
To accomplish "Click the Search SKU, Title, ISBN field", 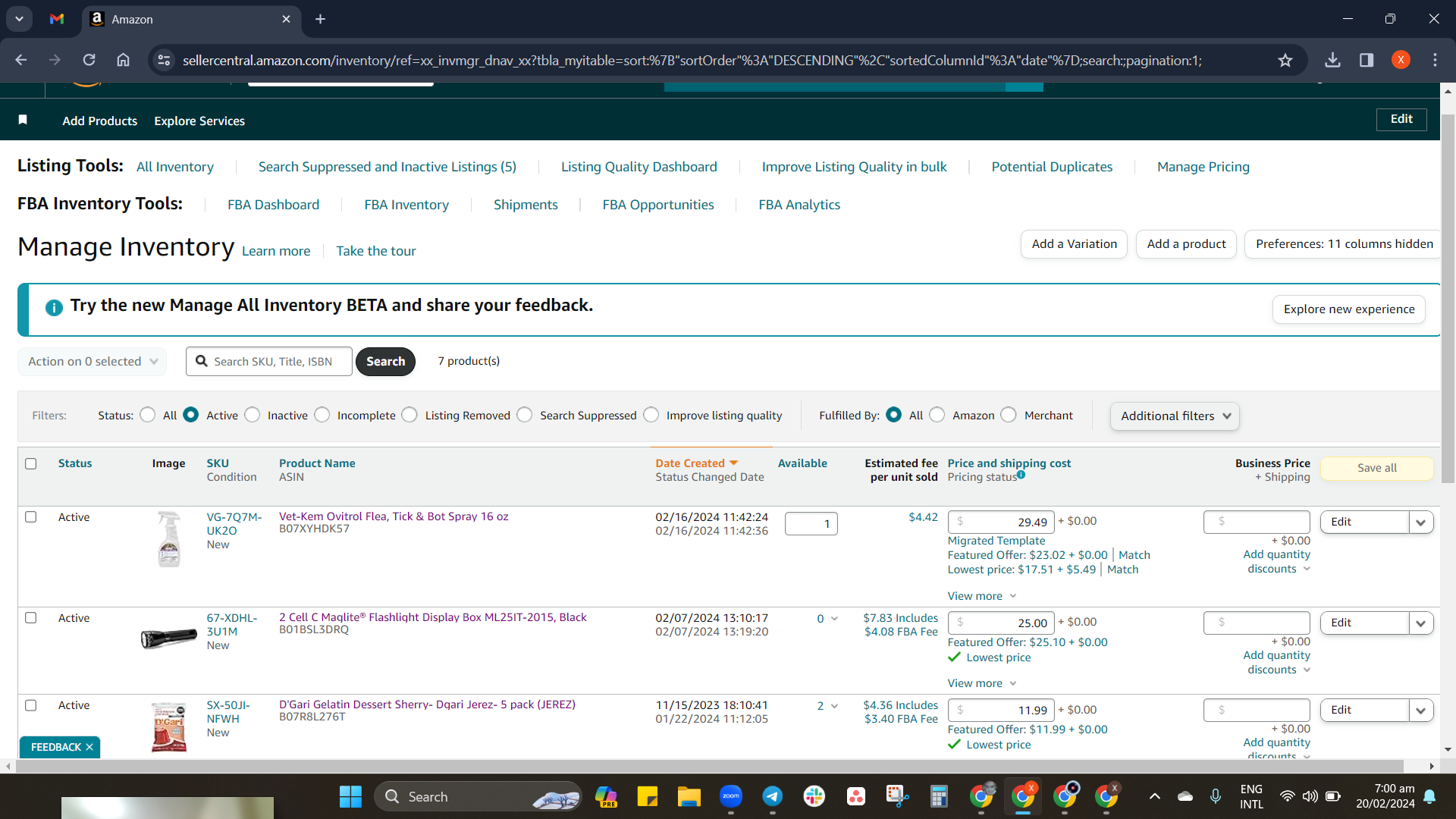I will [269, 362].
